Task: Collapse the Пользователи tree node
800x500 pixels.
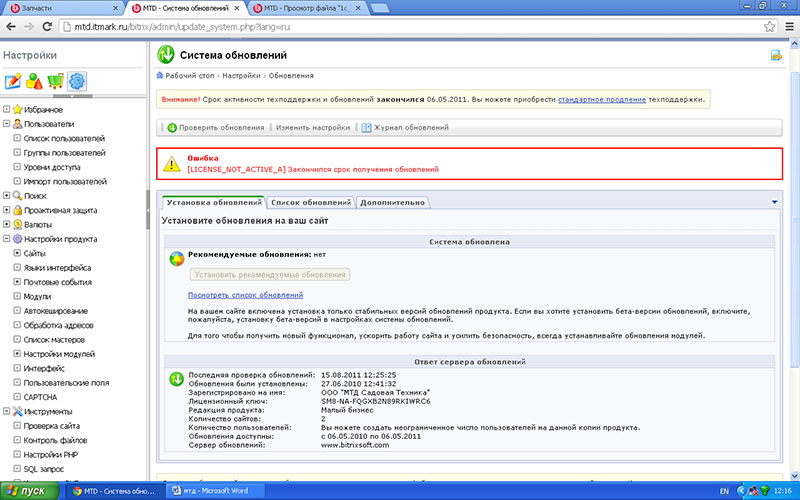Action: 7,123
